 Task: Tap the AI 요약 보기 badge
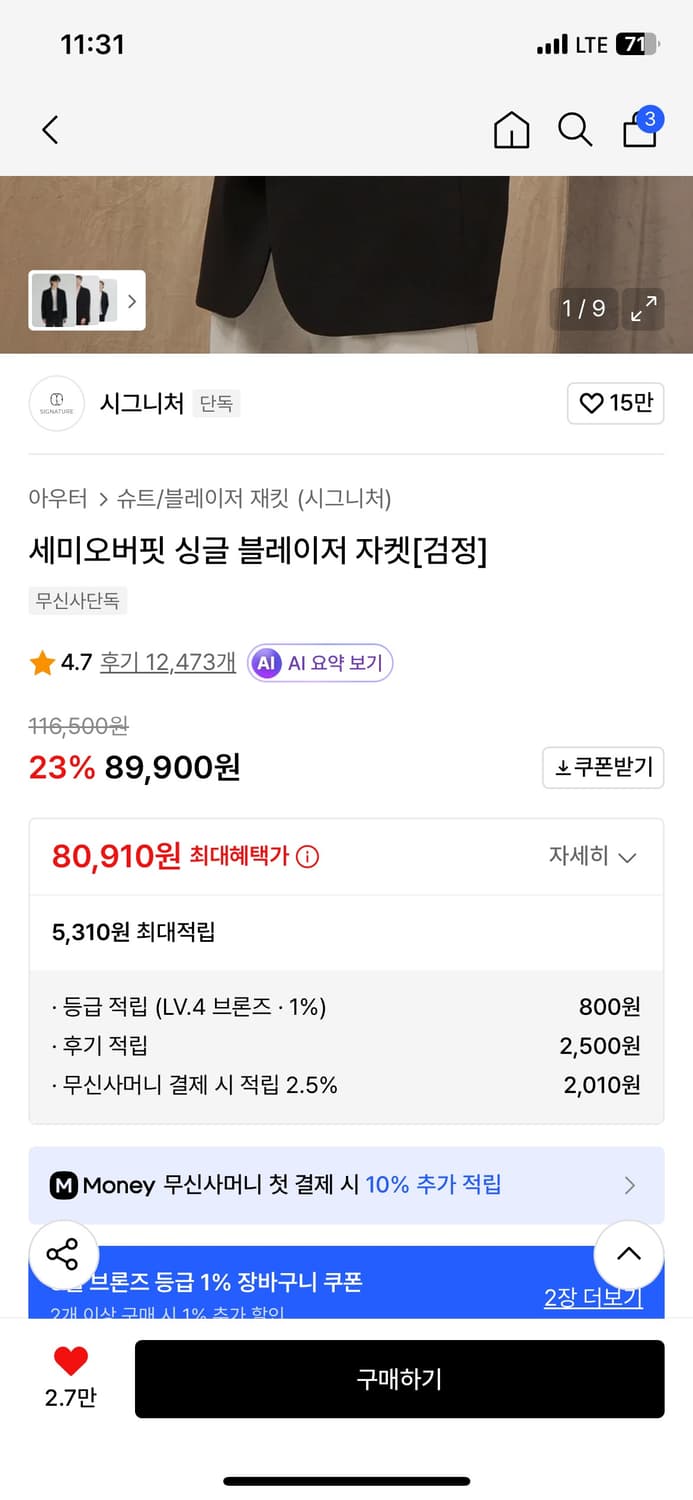(319, 662)
